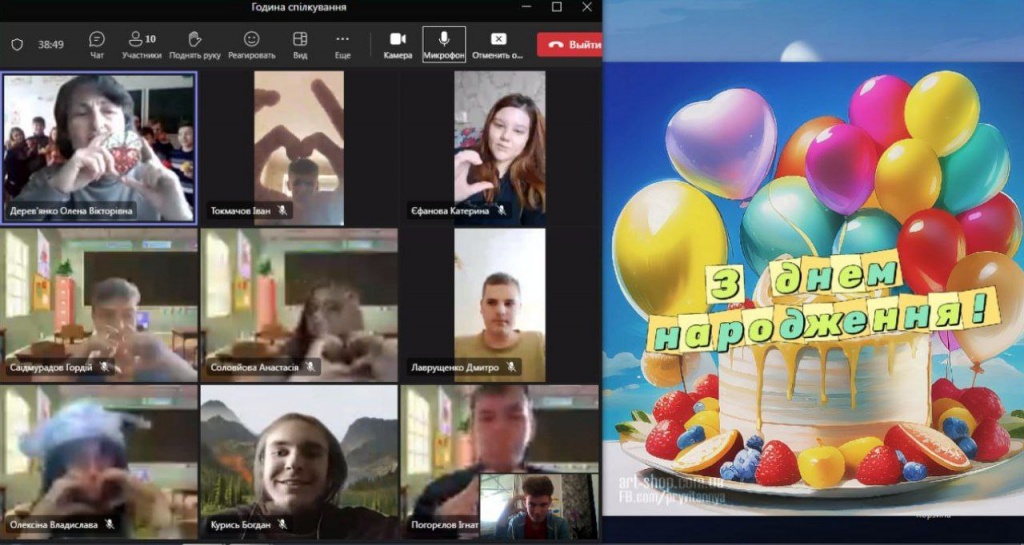Open the Чат (chat) panel
1024x545 pixels.
click(97, 44)
